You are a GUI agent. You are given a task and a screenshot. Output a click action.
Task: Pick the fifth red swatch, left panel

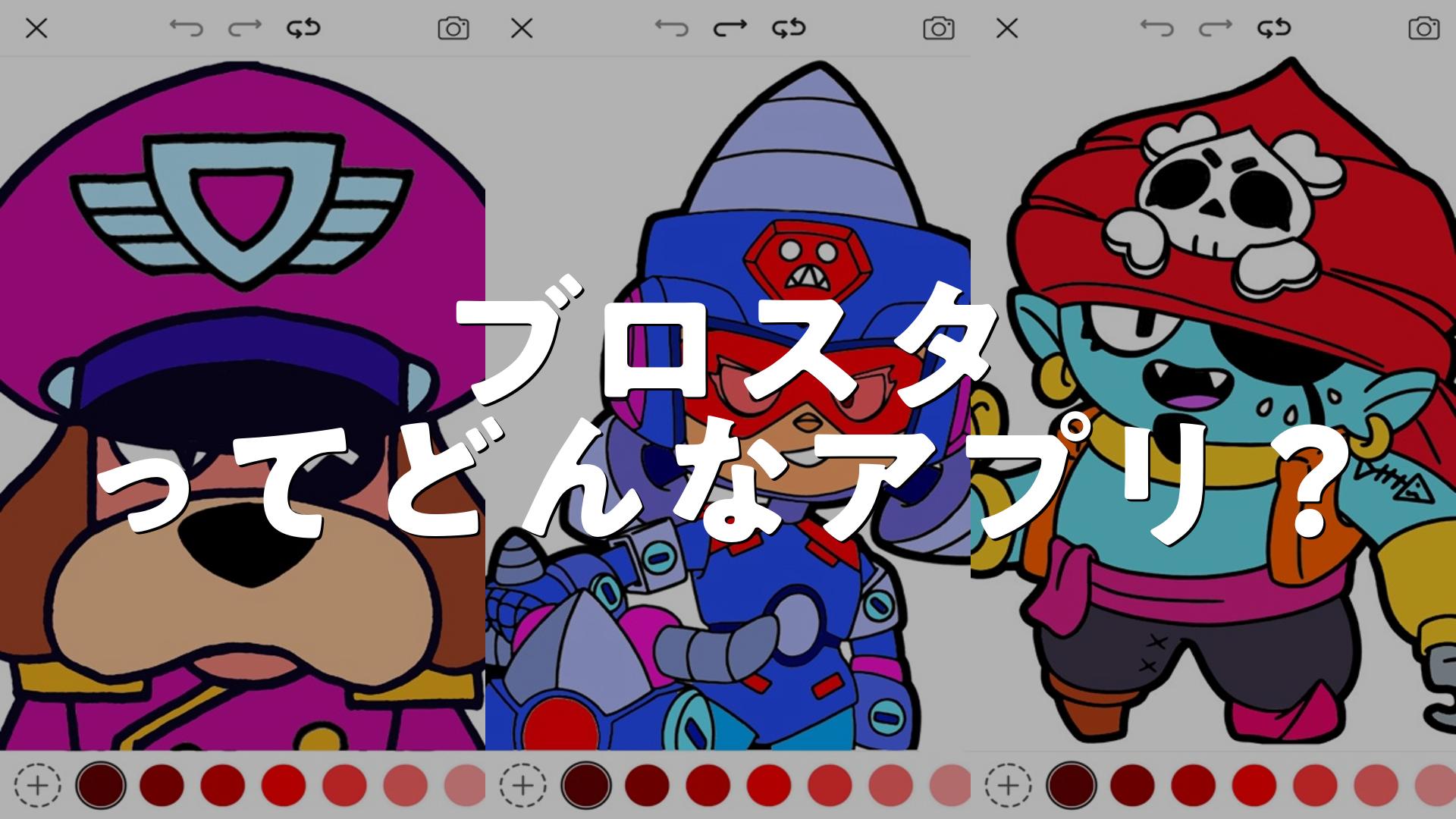click(344, 785)
